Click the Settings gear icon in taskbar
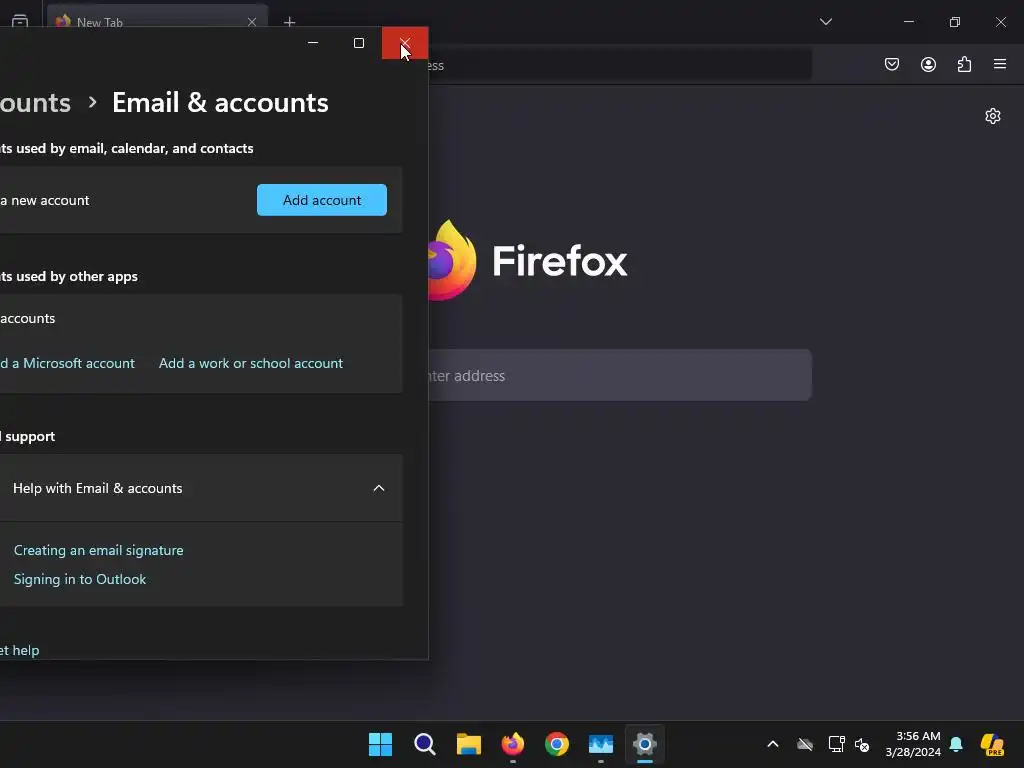The image size is (1024, 768). [x=645, y=744]
